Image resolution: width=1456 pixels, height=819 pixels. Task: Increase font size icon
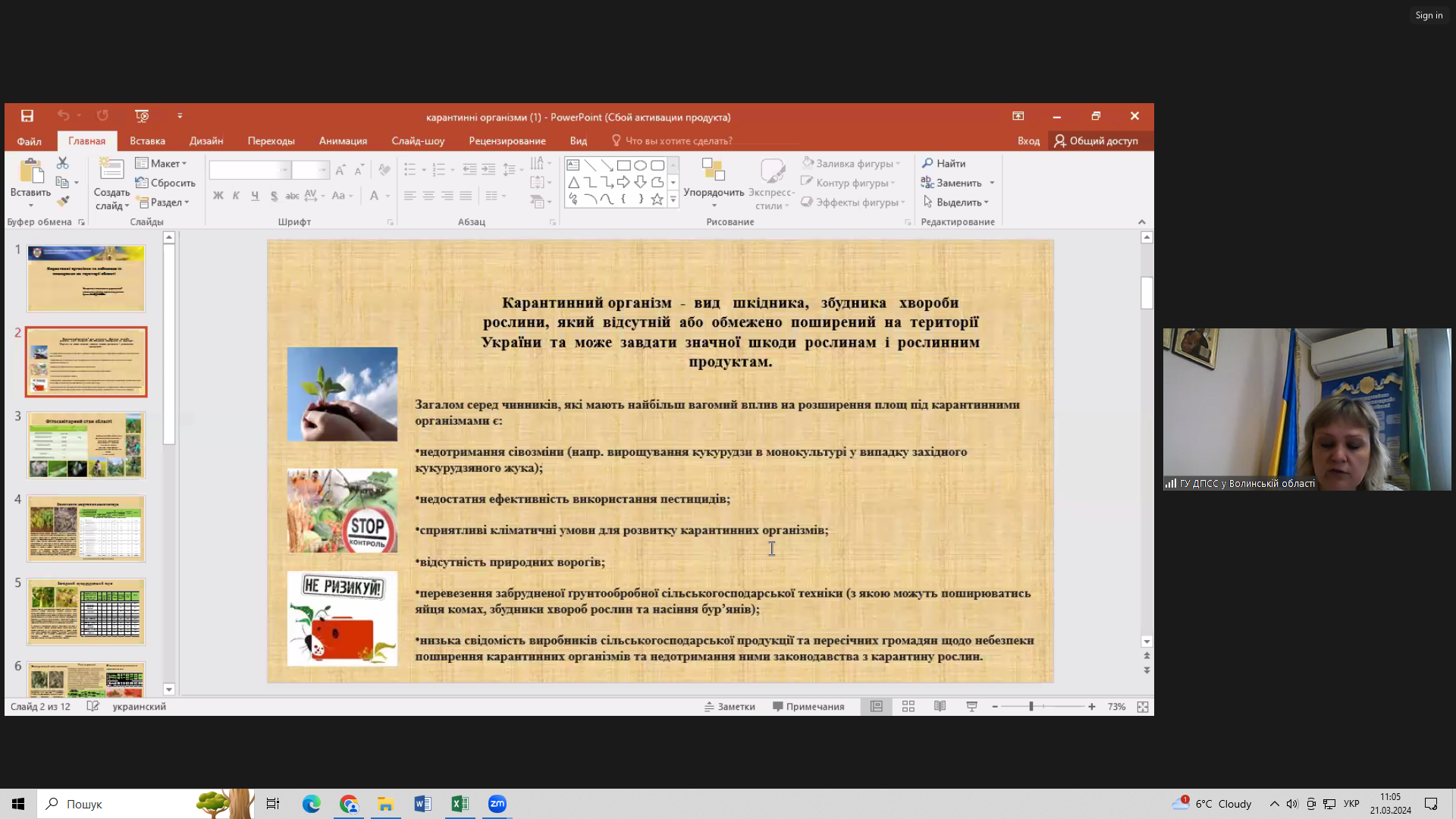tap(340, 170)
